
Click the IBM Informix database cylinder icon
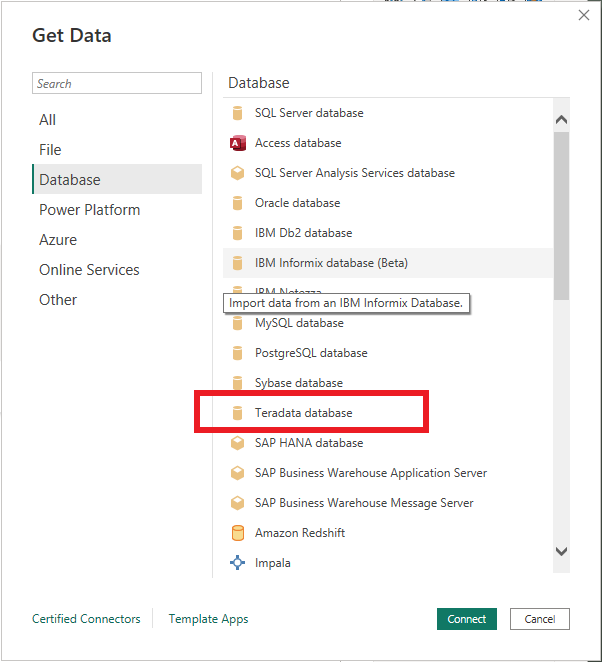click(237, 263)
